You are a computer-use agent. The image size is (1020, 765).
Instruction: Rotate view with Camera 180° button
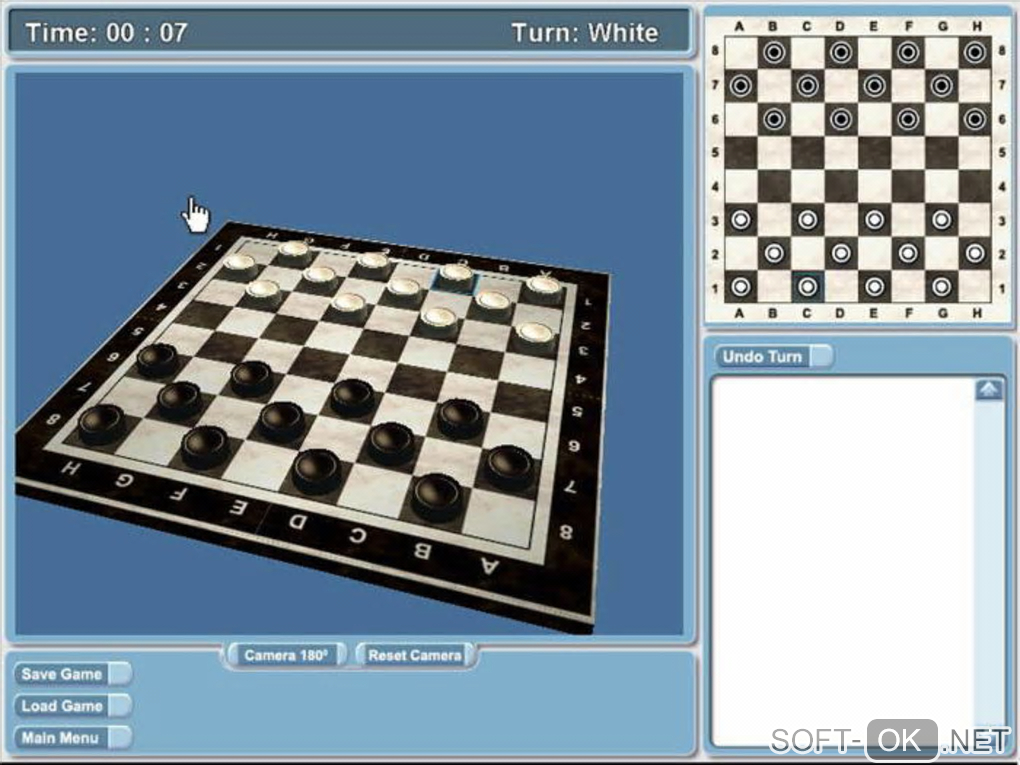tap(286, 655)
